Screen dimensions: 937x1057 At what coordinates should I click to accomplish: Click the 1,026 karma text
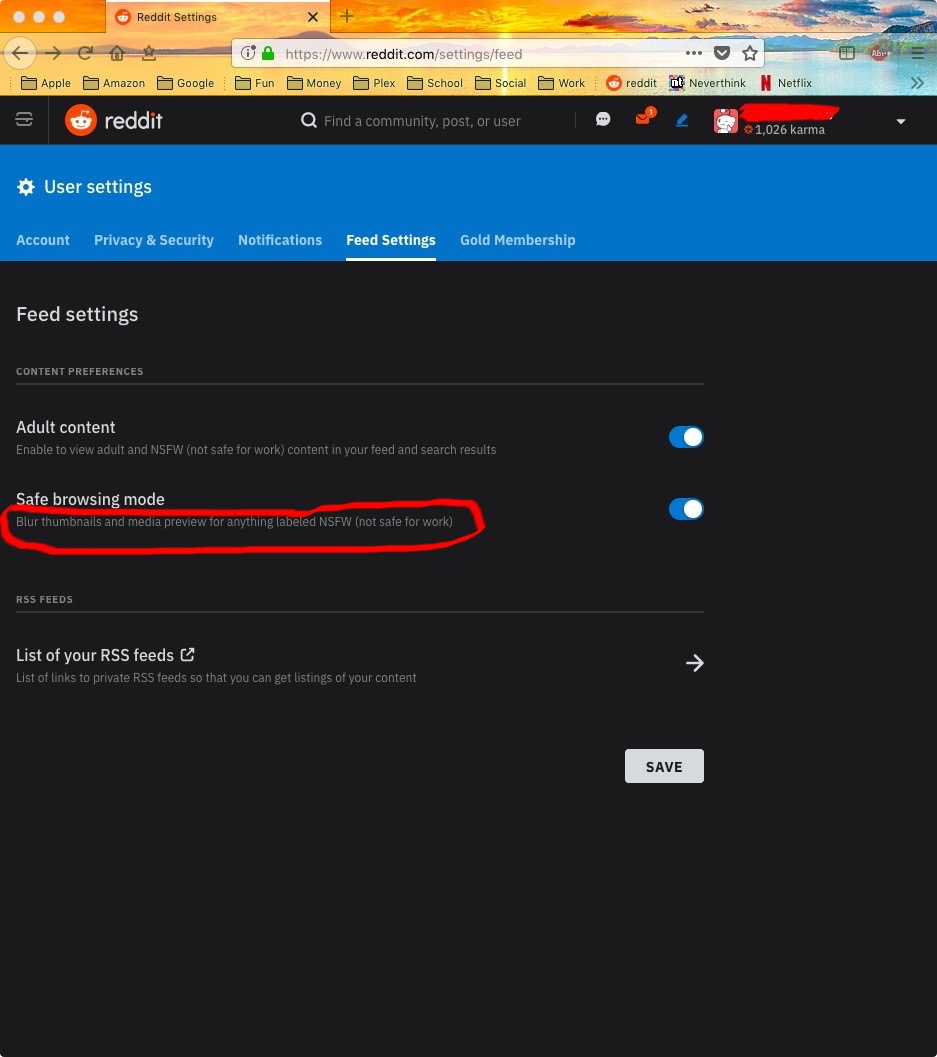(x=789, y=129)
